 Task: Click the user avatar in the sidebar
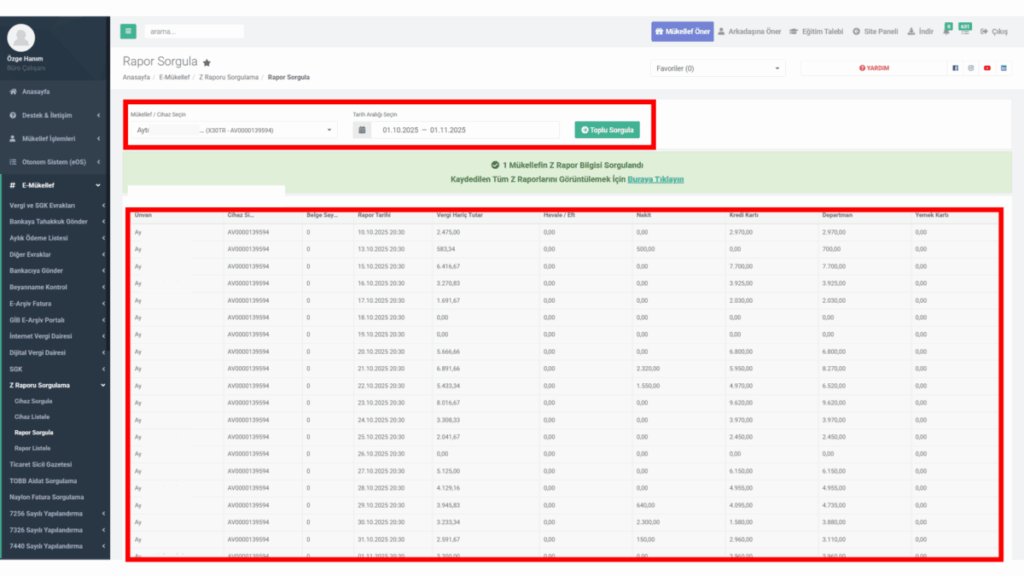(21, 38)
